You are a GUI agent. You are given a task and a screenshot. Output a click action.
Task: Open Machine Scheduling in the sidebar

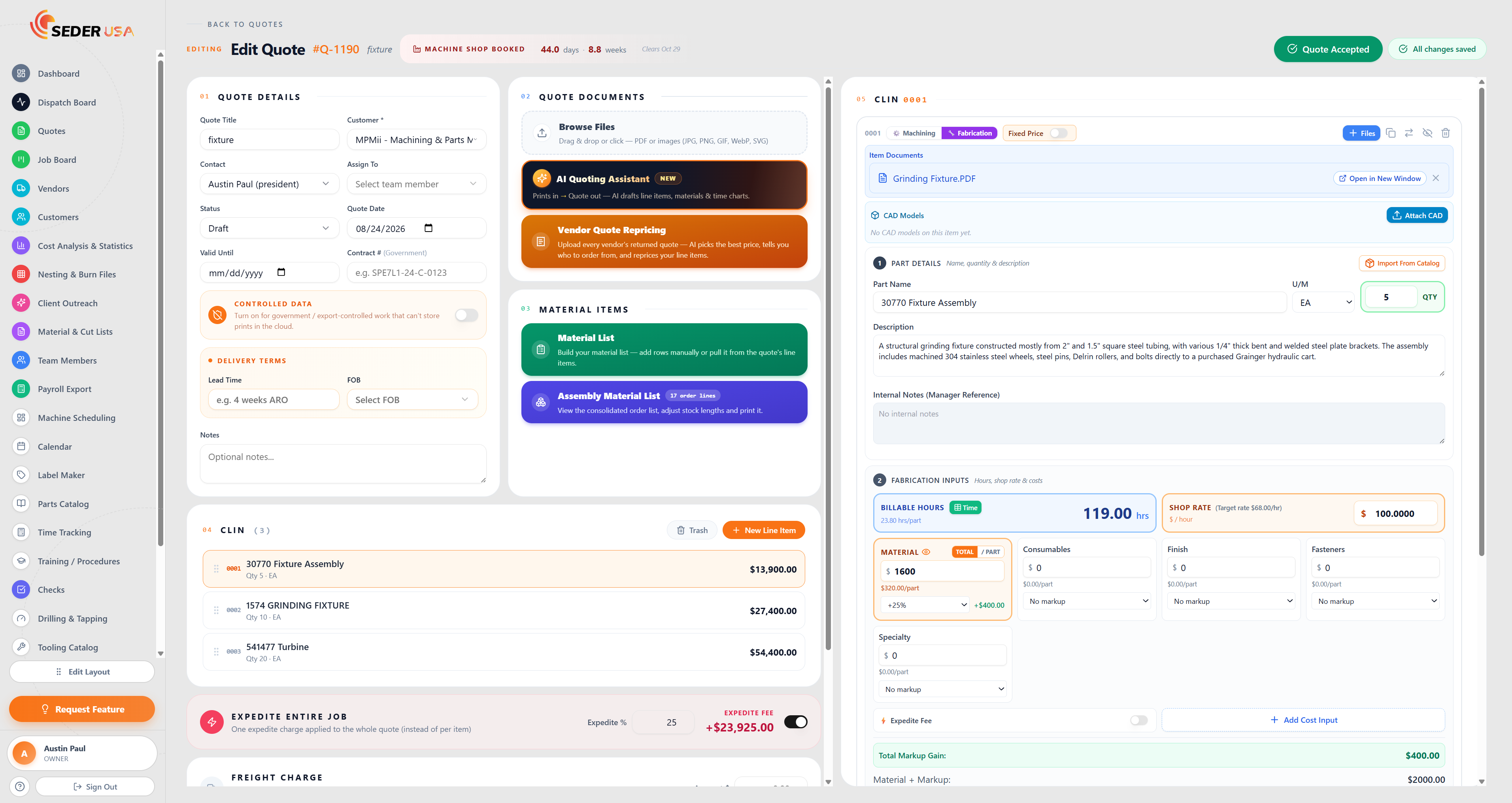point(76,418)
